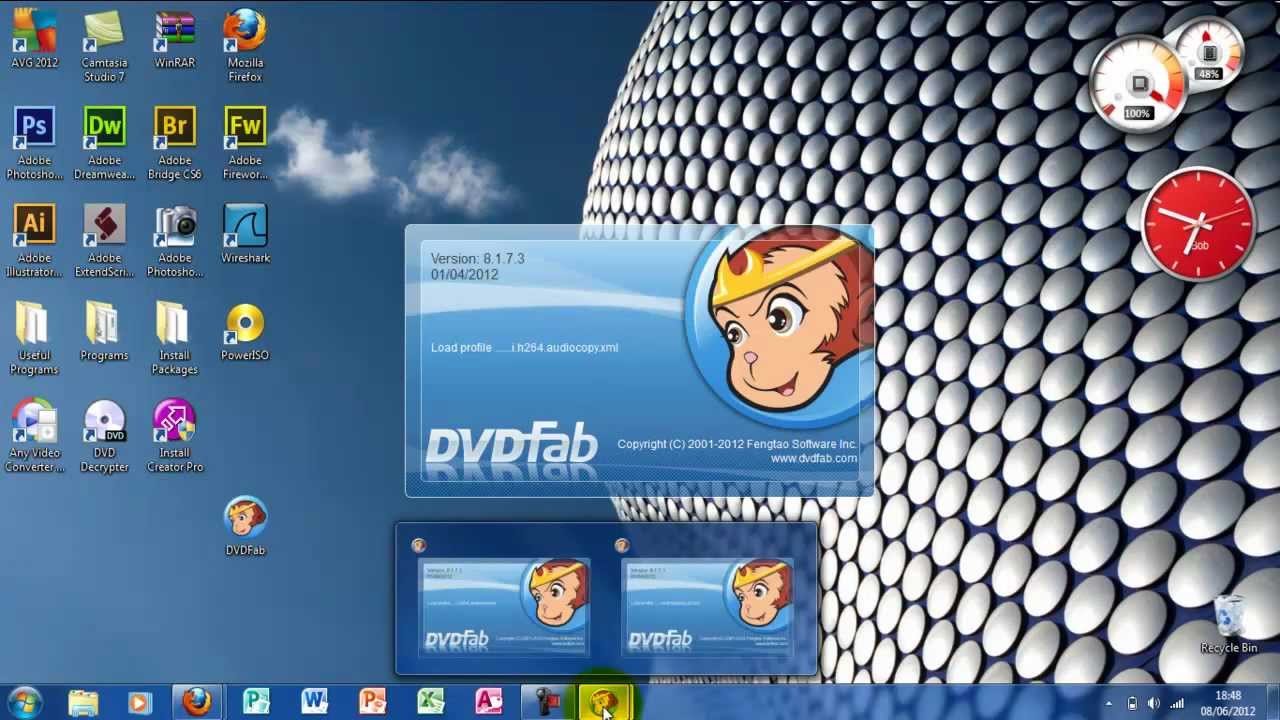Click the DVDFab taskbar button
This screenshot has height=720, width=1280.
click(604, 702)
